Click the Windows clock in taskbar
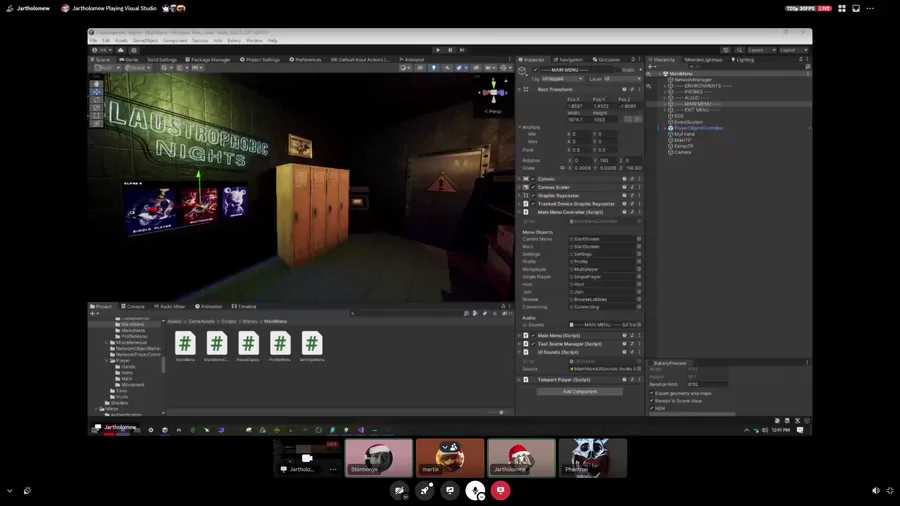 click(781, 430)
